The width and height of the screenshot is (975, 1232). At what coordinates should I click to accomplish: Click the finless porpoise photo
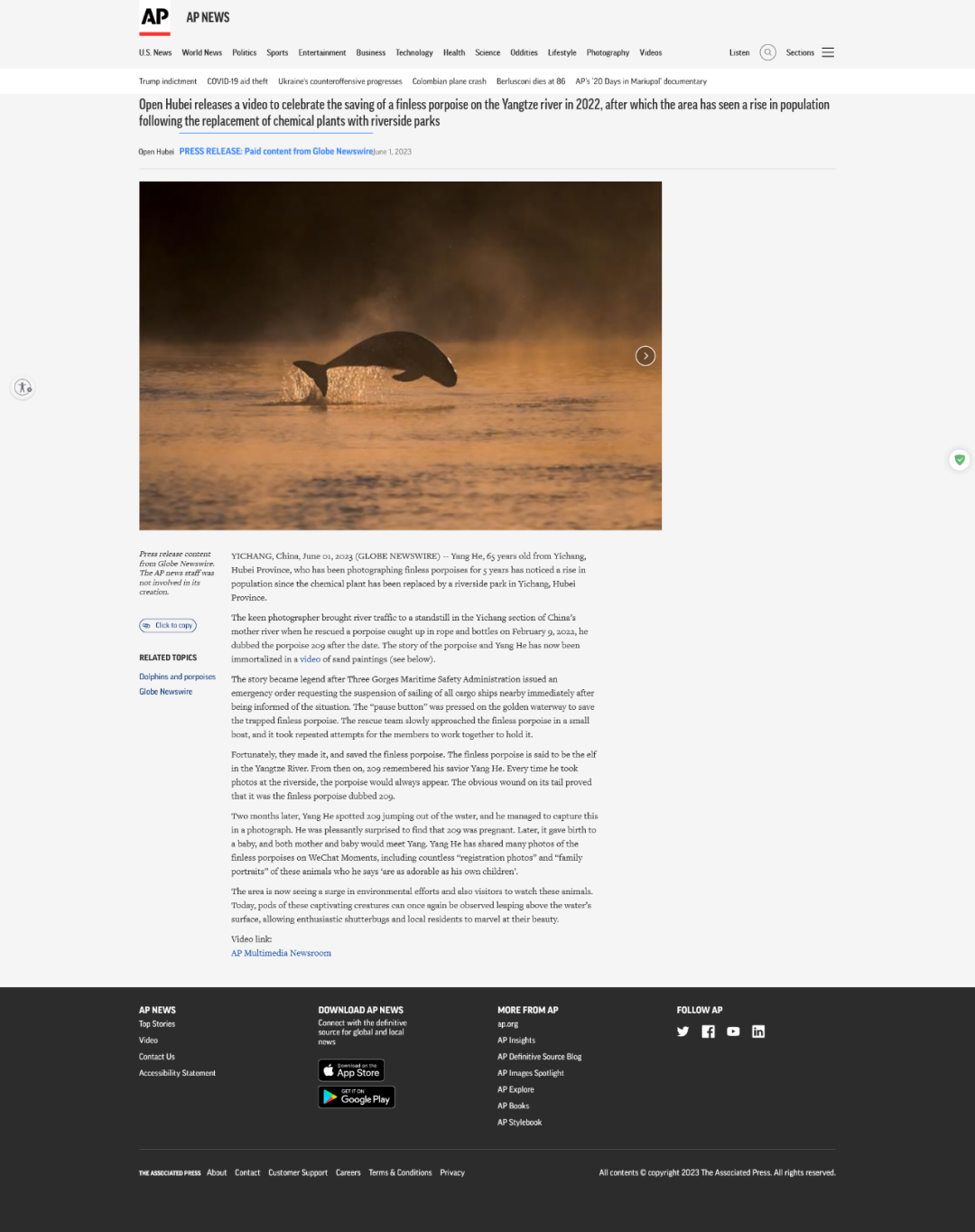(x=400, y=356)
